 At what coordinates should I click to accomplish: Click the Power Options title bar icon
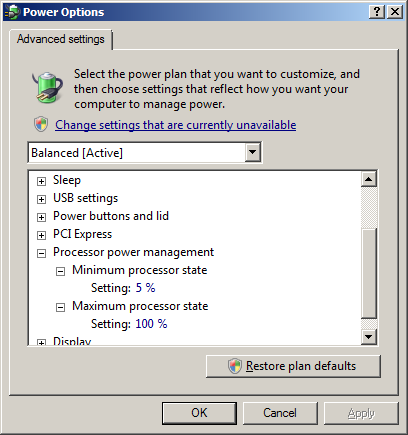click(x=12, y=12)
